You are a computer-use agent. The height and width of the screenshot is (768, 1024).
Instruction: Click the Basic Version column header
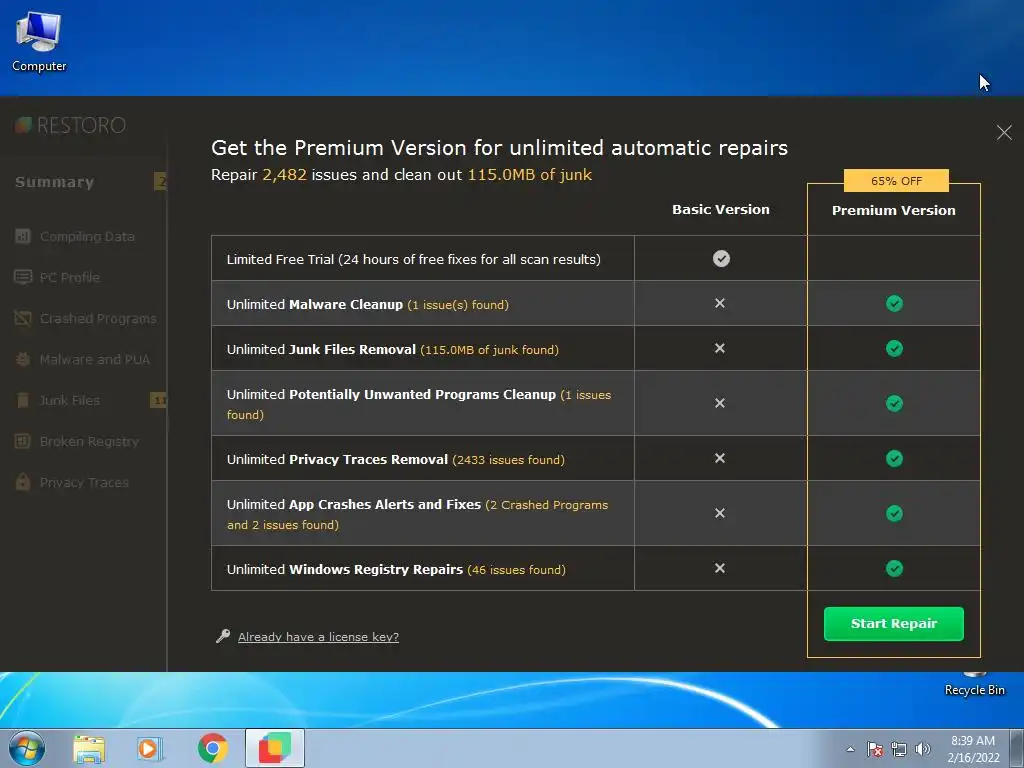721,210
